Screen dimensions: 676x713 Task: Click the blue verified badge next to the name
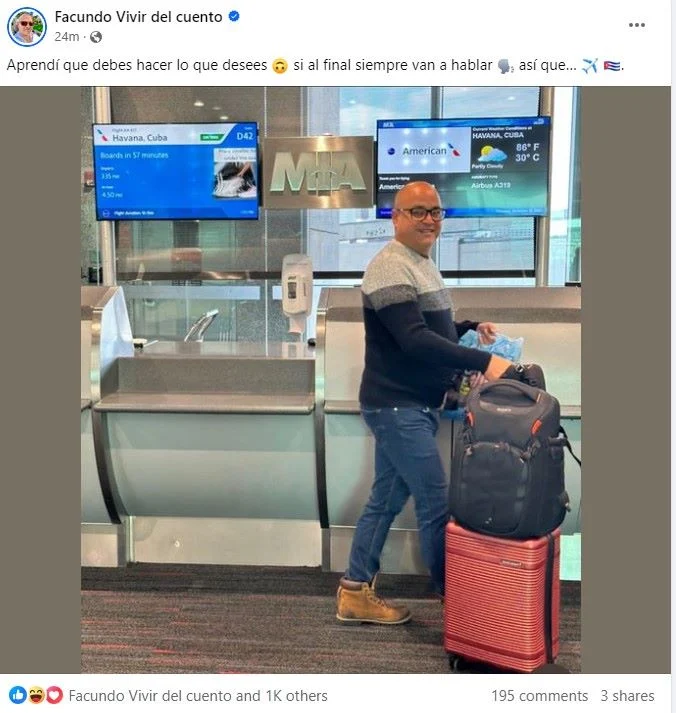(x=234, y=17)
